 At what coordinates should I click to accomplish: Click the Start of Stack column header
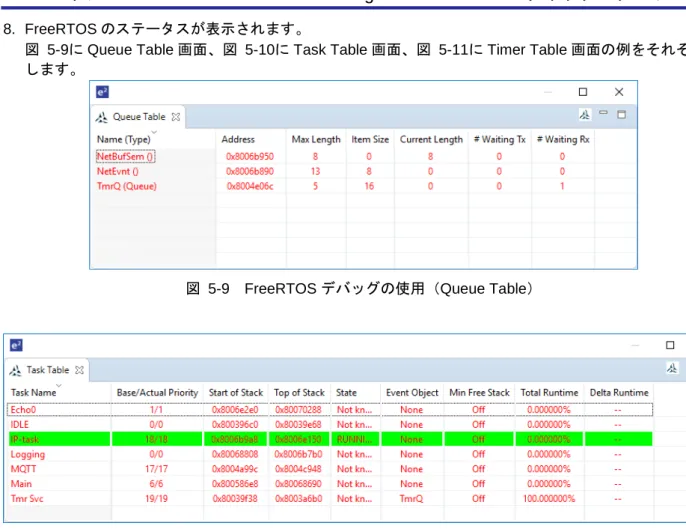pyautogui.click(x=236, y=393)
